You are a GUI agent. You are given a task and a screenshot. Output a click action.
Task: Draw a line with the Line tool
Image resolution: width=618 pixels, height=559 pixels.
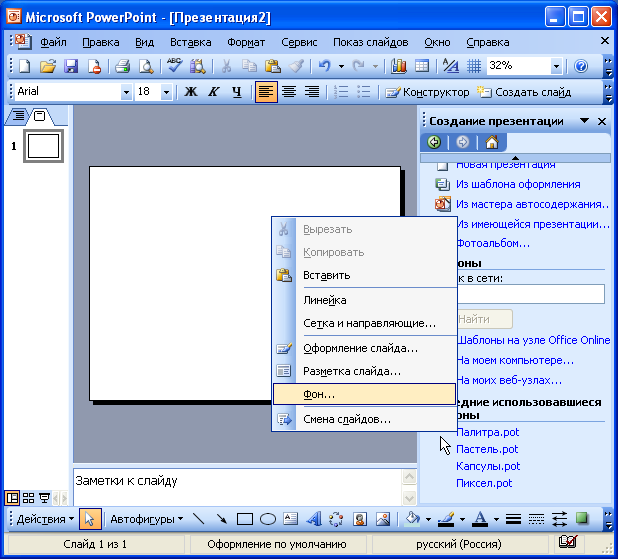[198, 519]
